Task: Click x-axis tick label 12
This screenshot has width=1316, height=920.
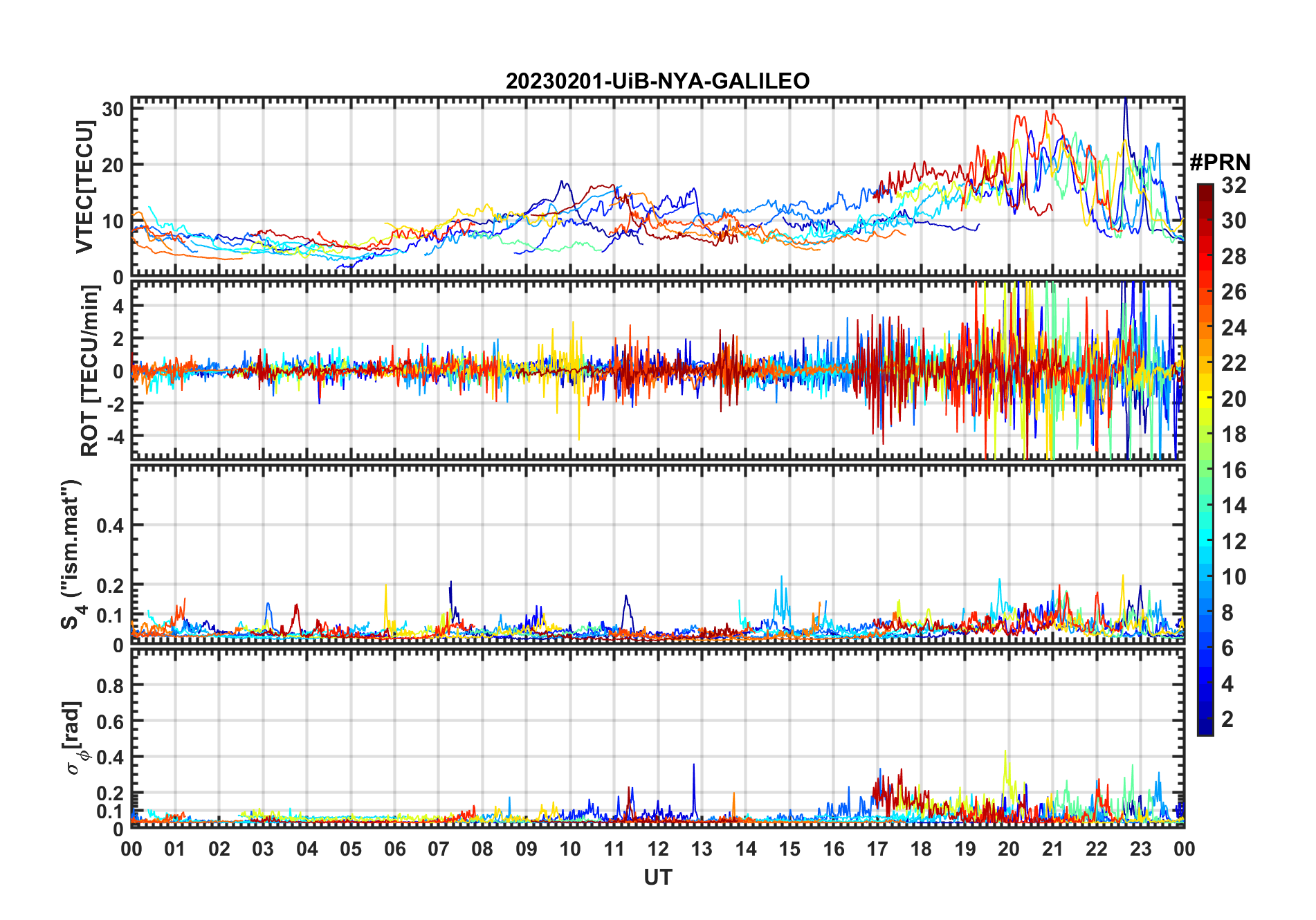Action: tap(657, 849)
